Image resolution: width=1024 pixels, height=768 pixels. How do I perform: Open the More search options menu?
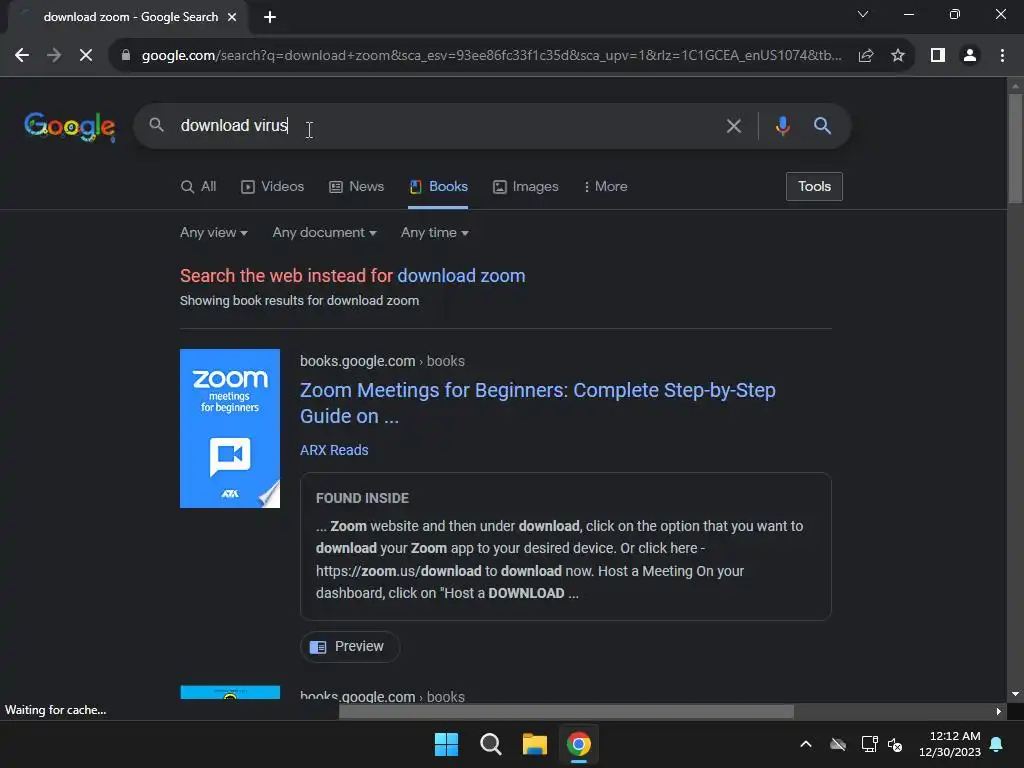(605, 187)
